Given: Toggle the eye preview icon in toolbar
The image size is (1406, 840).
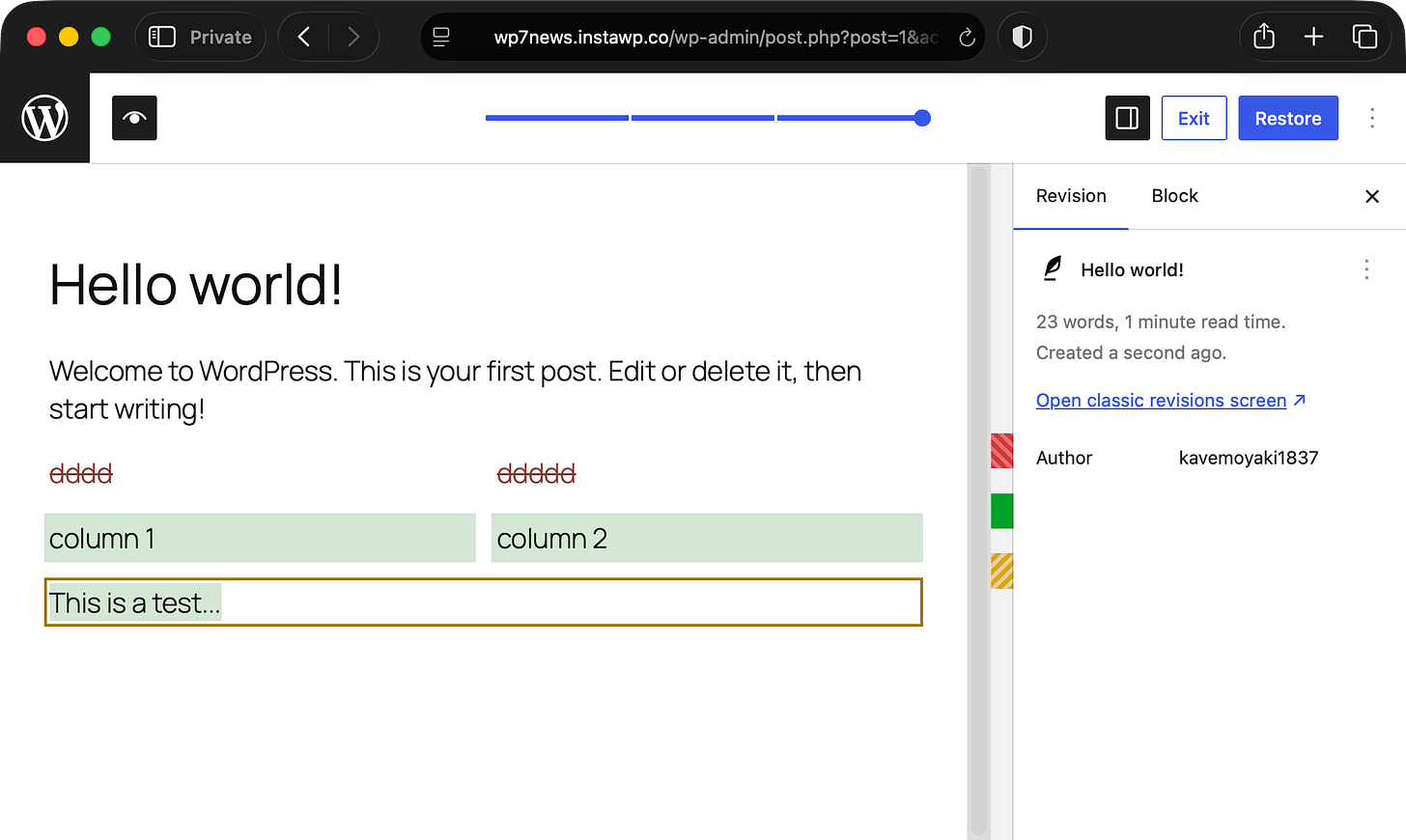Looking at the screenshot, I should click(x=134, y=118).
